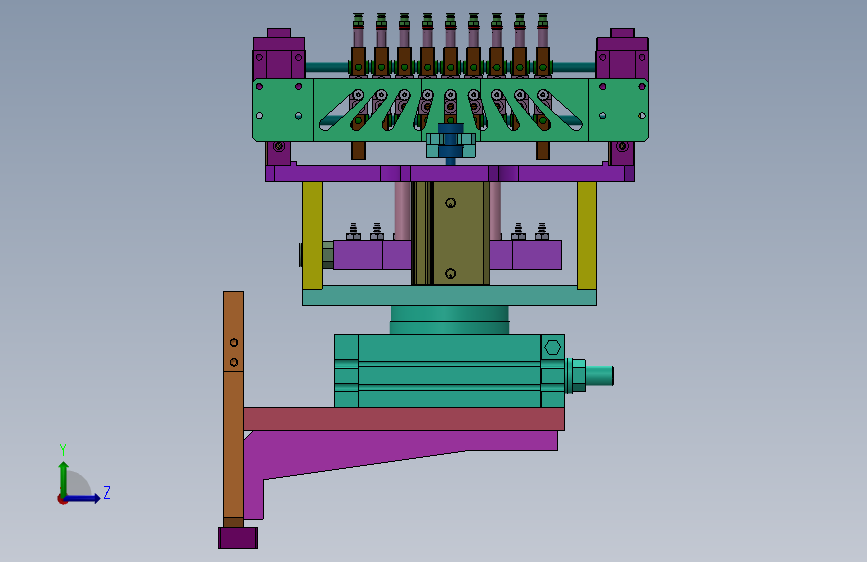Screen dimensions: 867x562
Task: Click the upper hole in the orange plate
Action: coord(234,342)
